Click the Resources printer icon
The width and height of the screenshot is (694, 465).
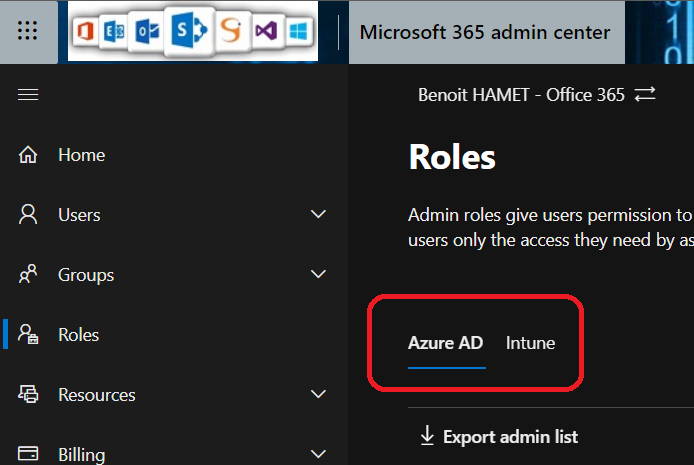click(x=28, y=395)
